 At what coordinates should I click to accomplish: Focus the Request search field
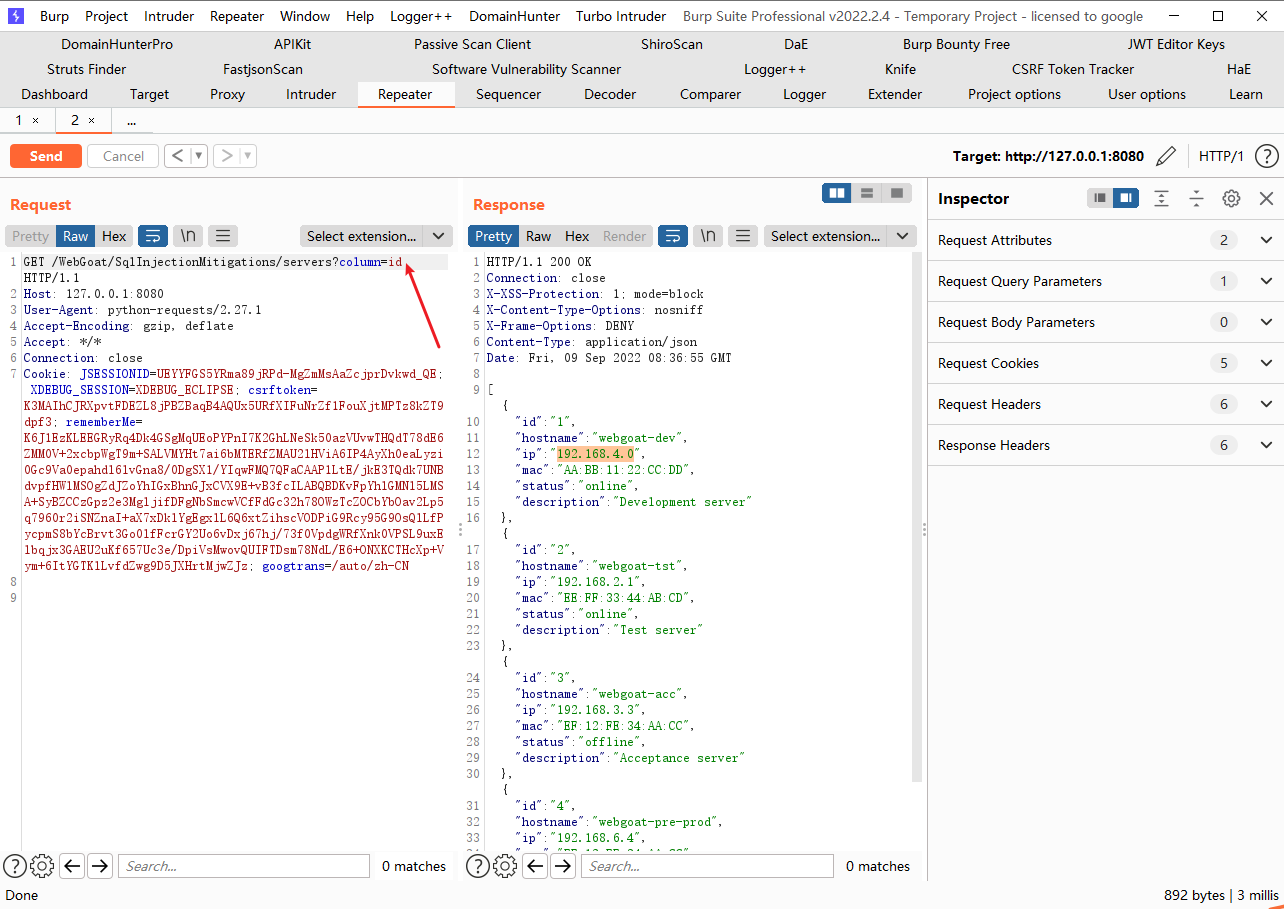pyautogui.click(x=245, y=866)
